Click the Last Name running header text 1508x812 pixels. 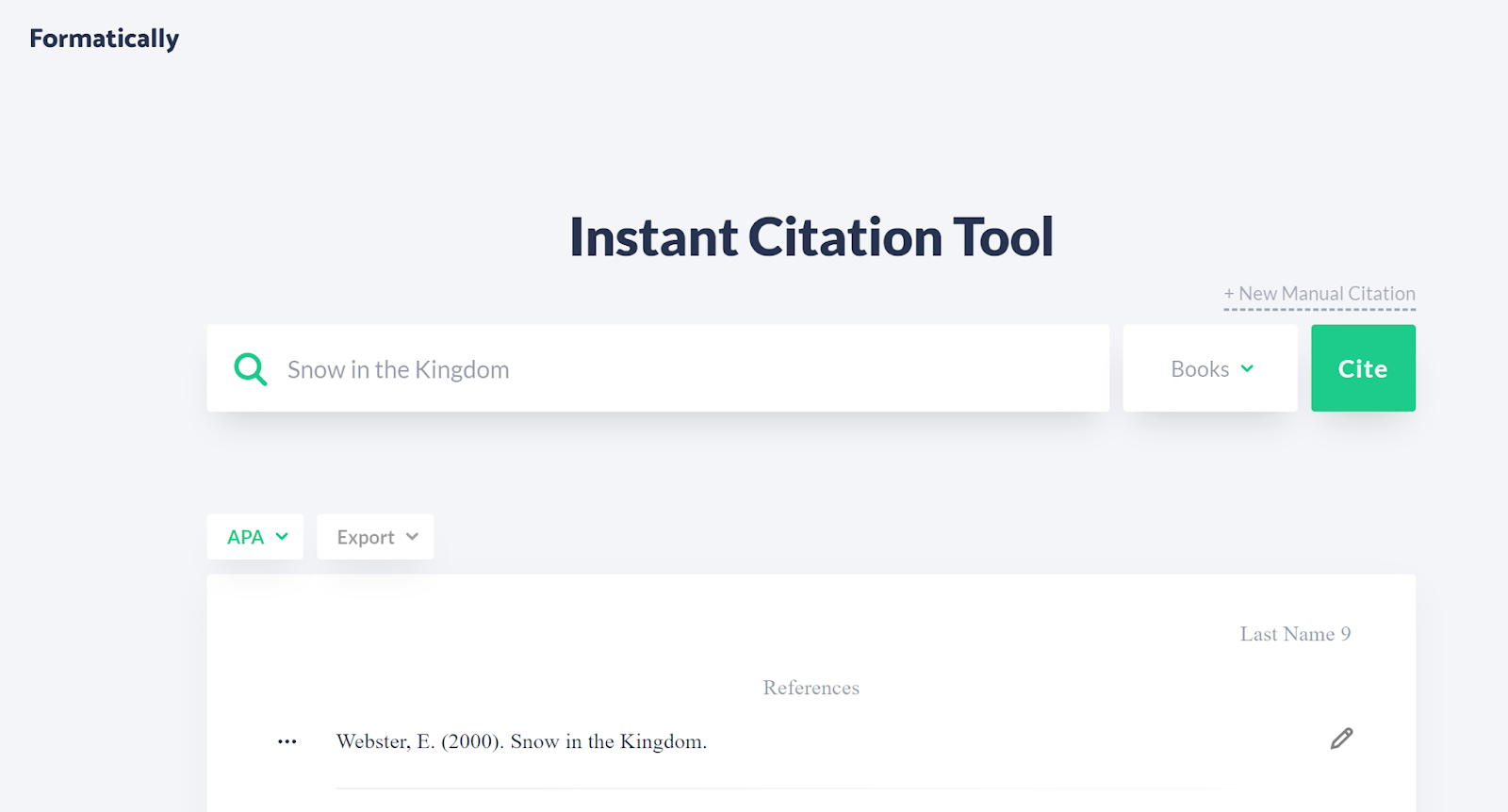click(x=1287, y=634)
